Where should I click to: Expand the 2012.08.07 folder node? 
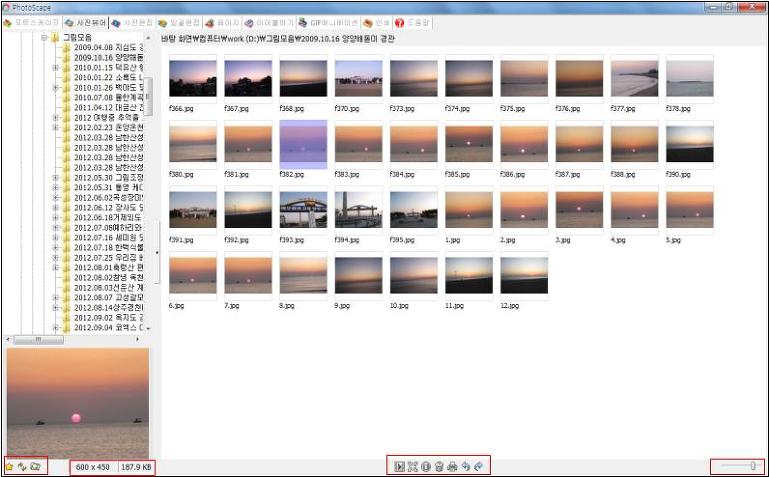tap(56, 297)
